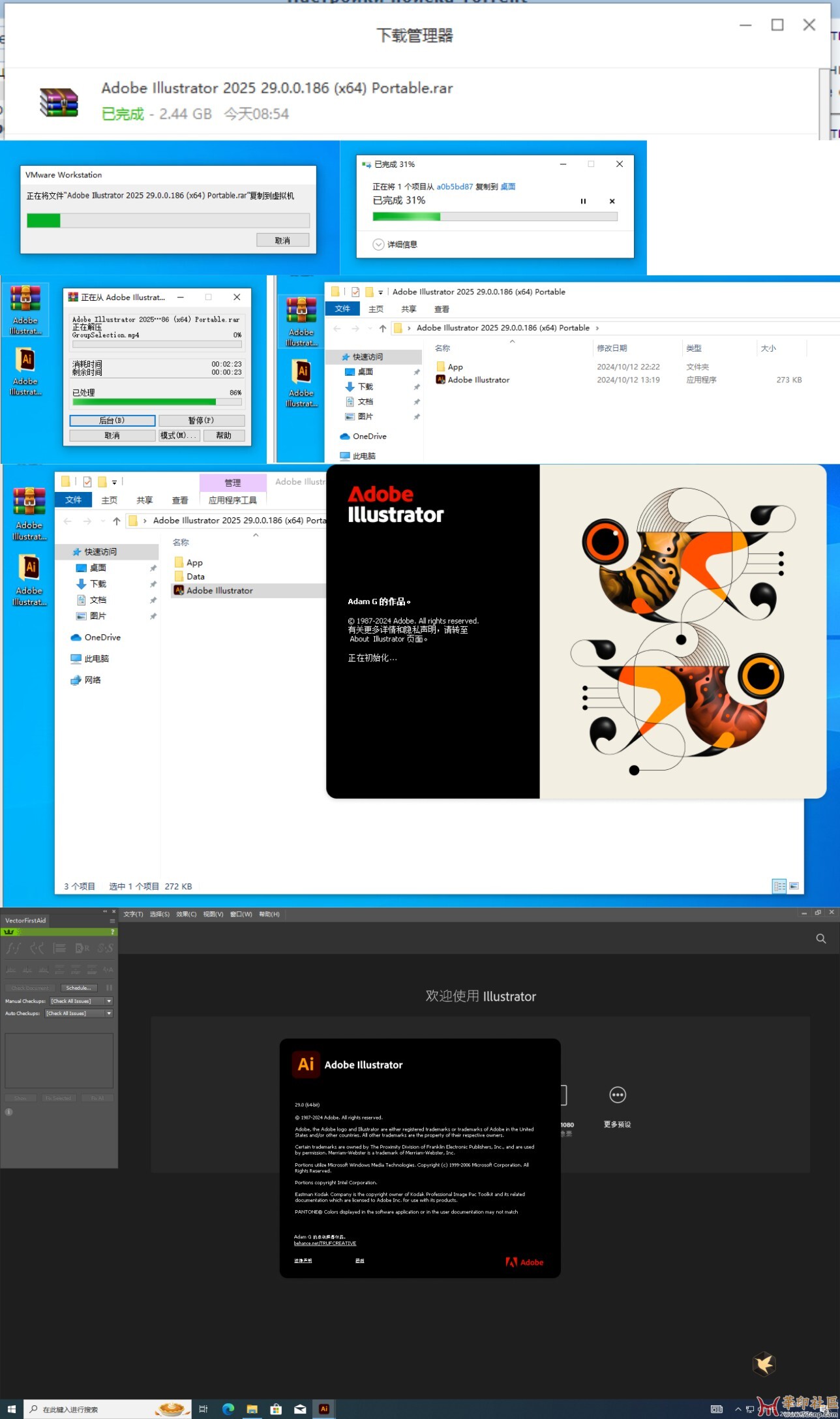Open Microsoft Edge from the taskbar
The image size is (840, 1419).
tap(228, 1409)
